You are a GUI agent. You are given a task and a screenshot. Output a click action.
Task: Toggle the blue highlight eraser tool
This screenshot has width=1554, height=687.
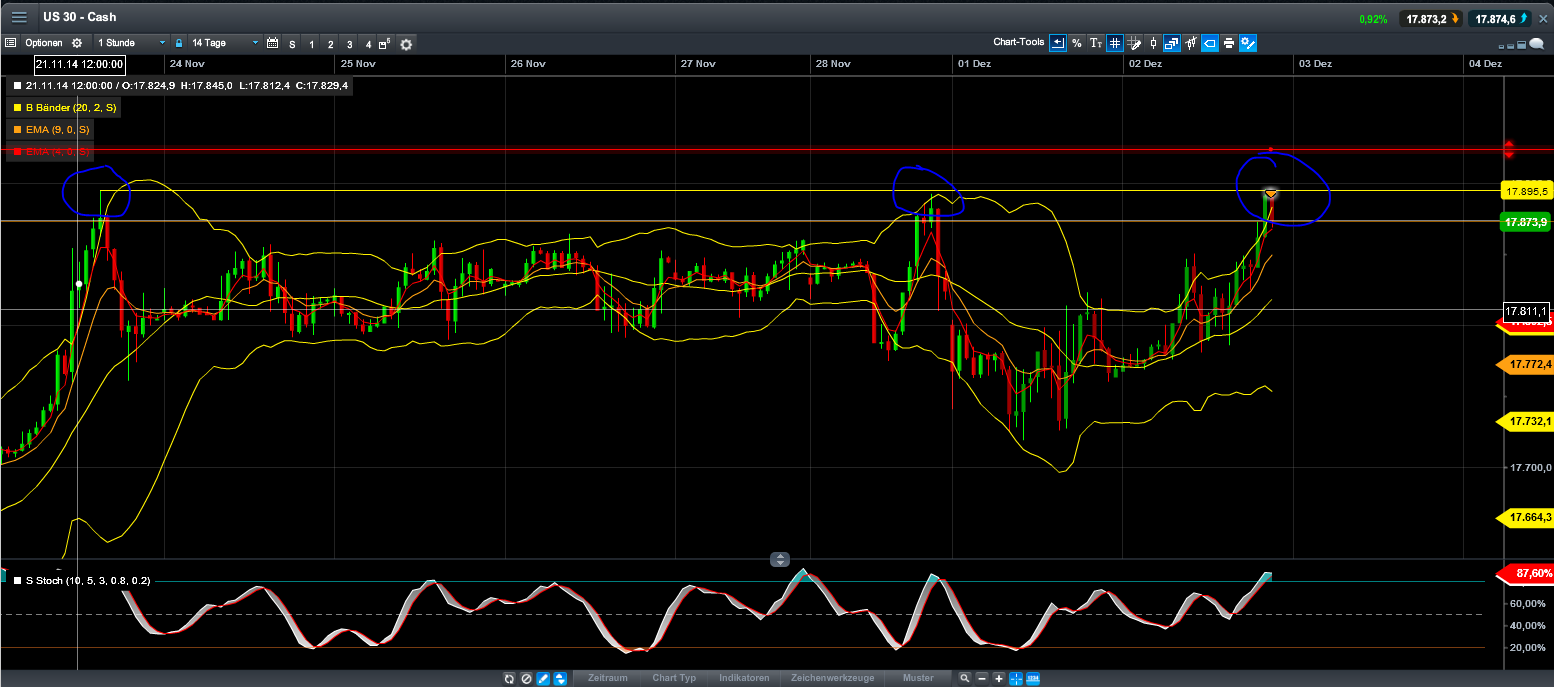pos(1208,43)
